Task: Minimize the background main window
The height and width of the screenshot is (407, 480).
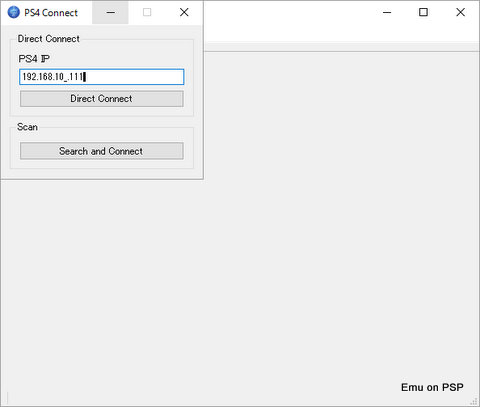Action: pyautogui.click(x=387, y=12)
